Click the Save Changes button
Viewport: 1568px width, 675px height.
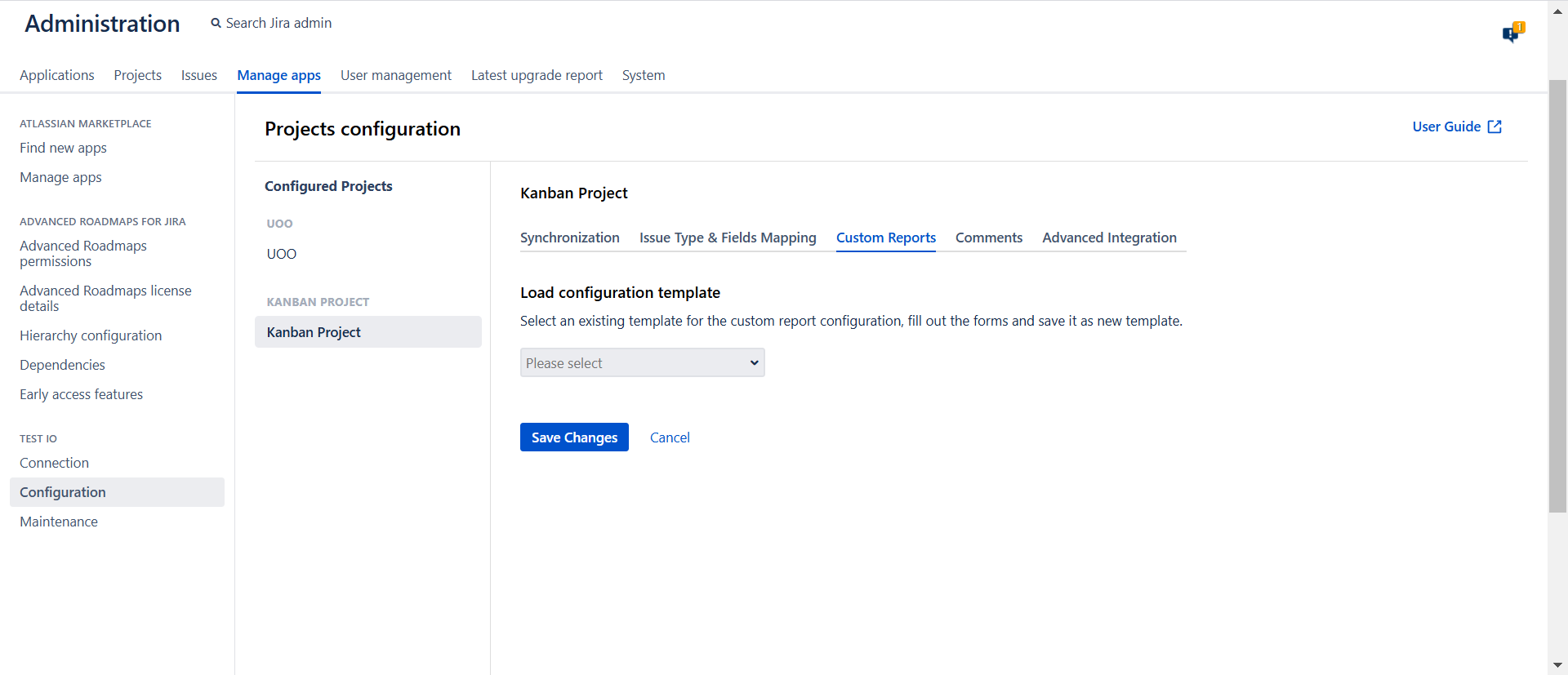(574, 437)
